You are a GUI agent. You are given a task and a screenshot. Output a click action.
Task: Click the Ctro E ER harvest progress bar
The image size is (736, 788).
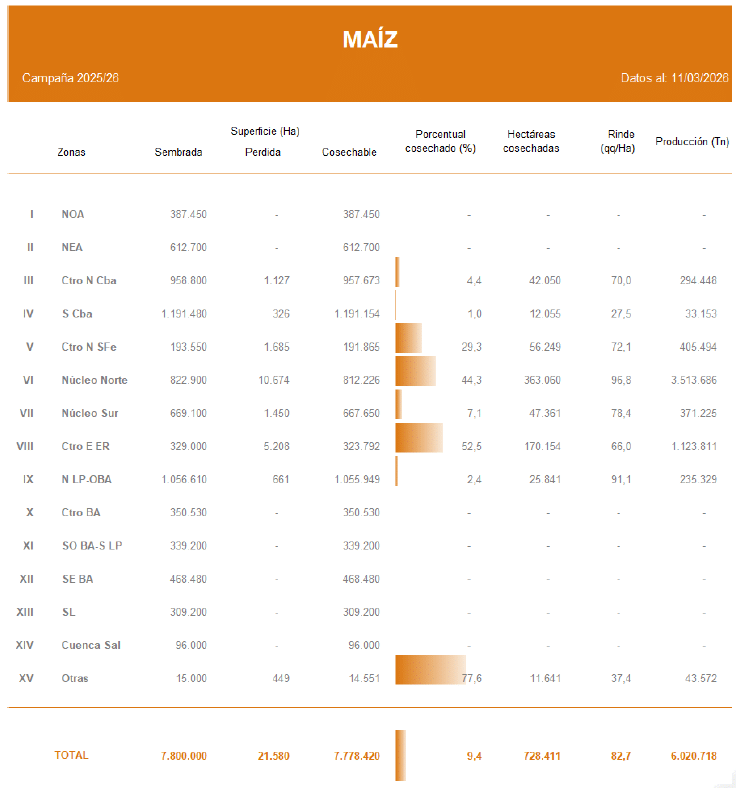[x=419, y=438]
